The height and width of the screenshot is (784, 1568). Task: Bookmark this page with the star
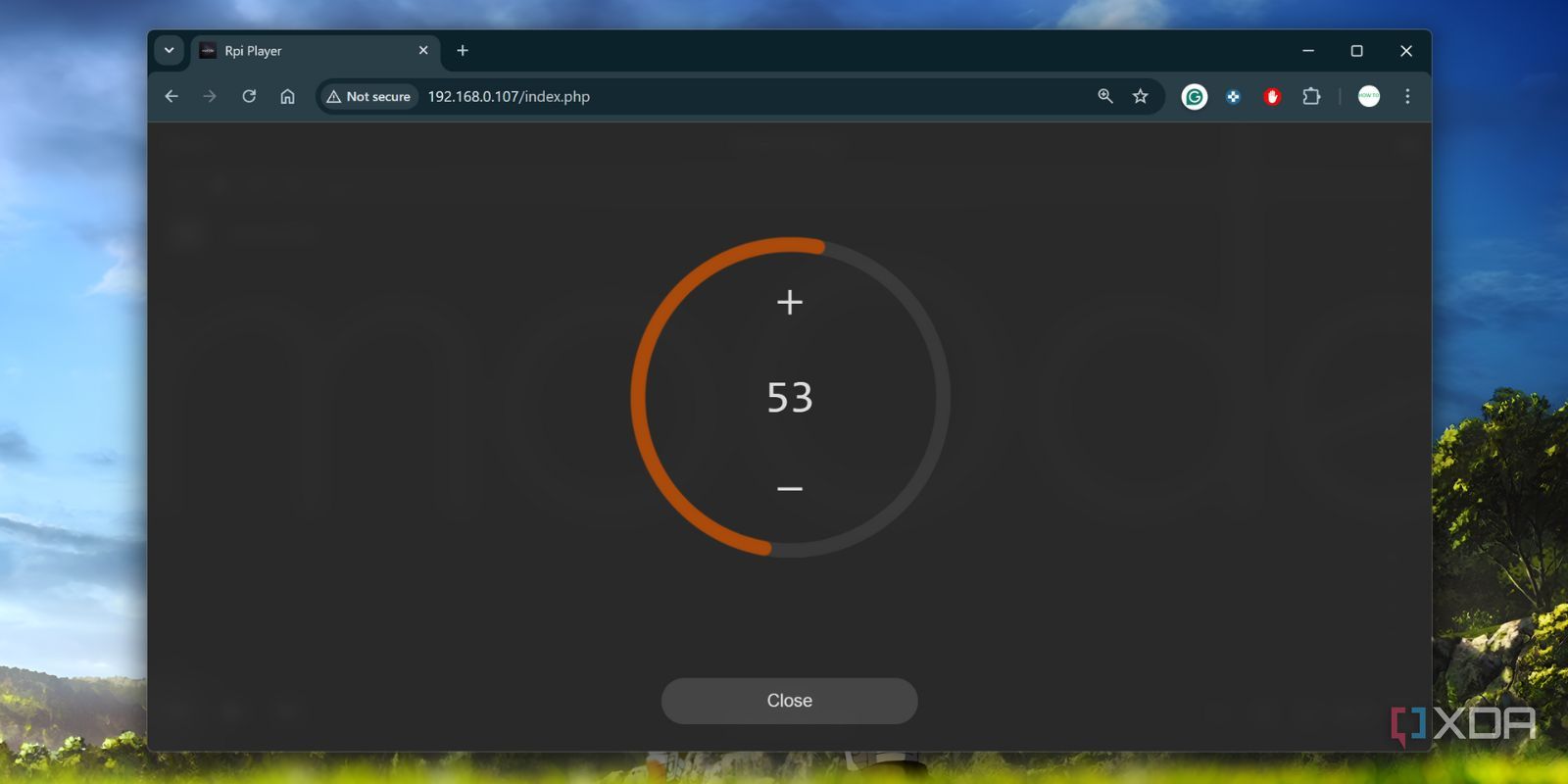(1140, 96)
